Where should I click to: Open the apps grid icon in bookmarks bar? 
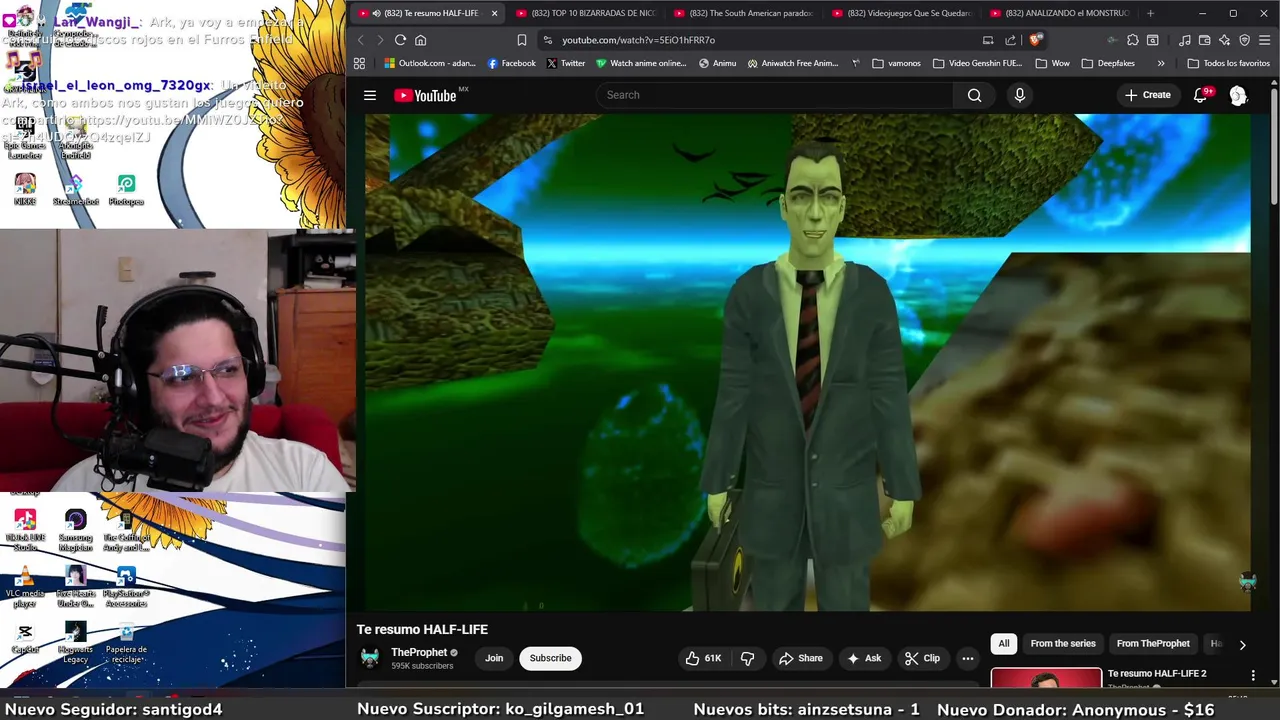359,63
